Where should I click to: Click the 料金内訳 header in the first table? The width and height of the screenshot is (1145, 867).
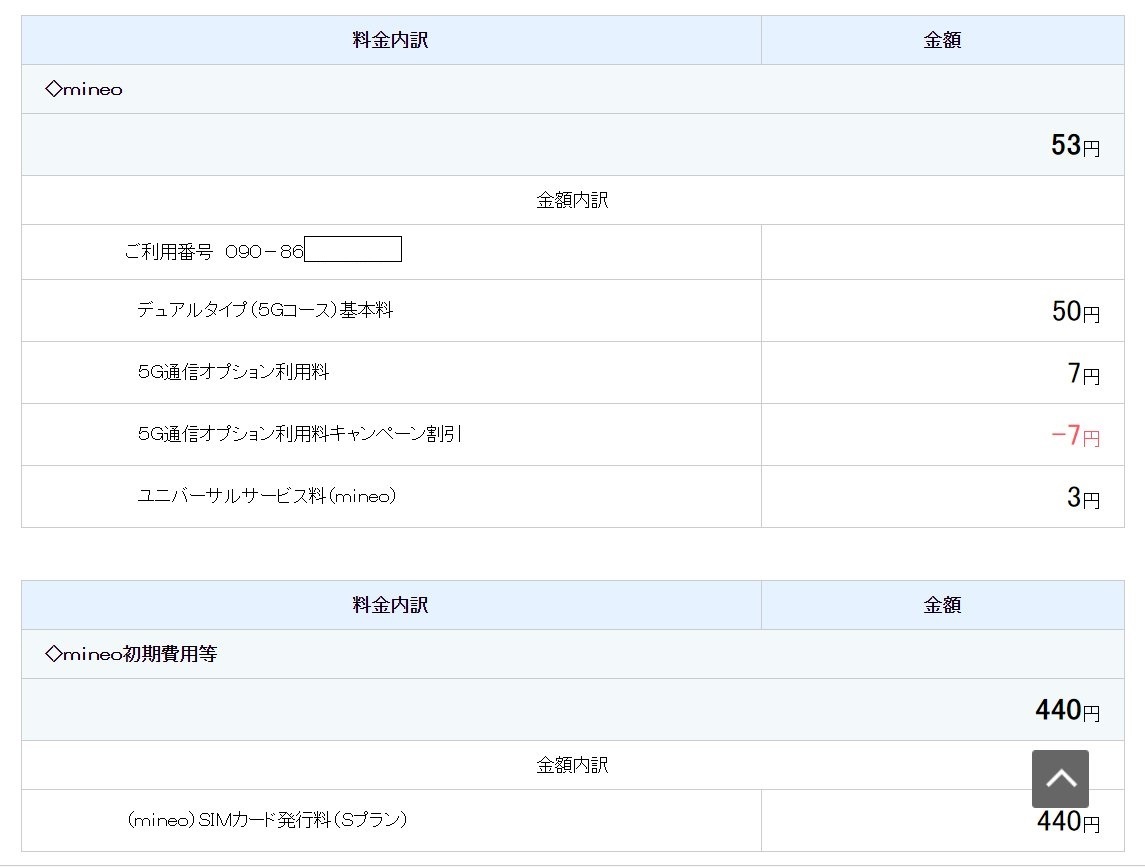click(x=391, y=41)
